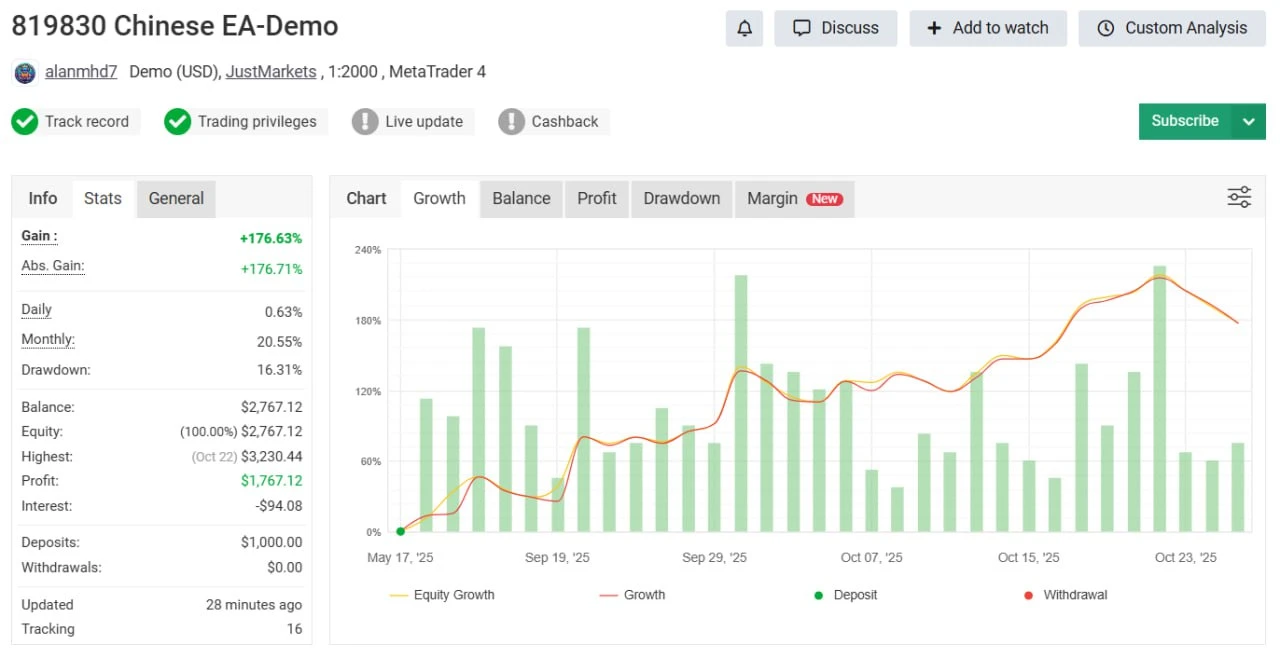Screen dimensions: 1280x658
Task: Click the notification bell icon
Action: (x=744, y=28)
